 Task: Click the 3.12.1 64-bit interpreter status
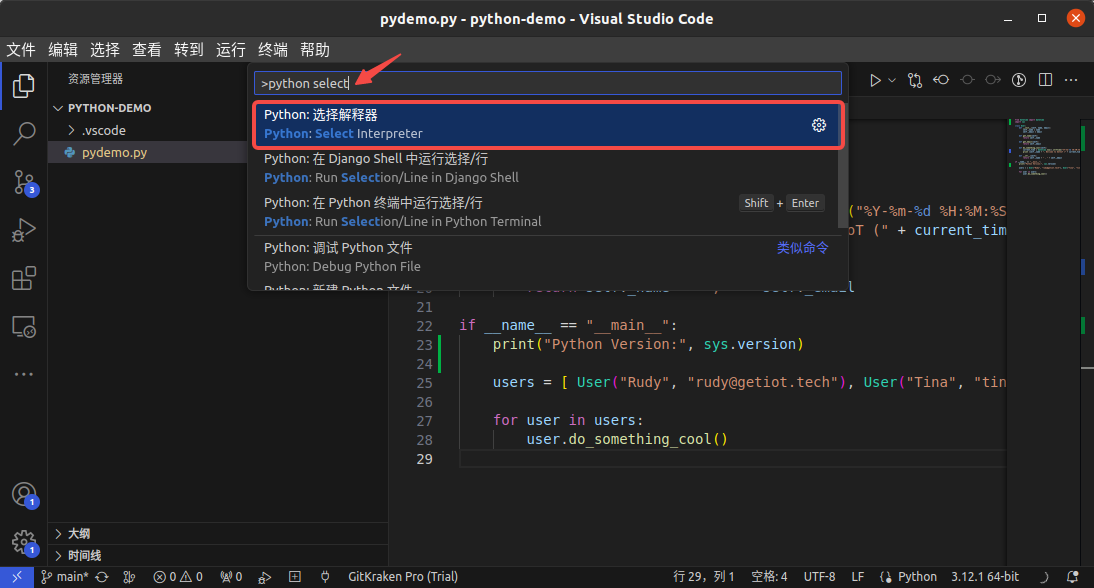(x=985, y=577)
